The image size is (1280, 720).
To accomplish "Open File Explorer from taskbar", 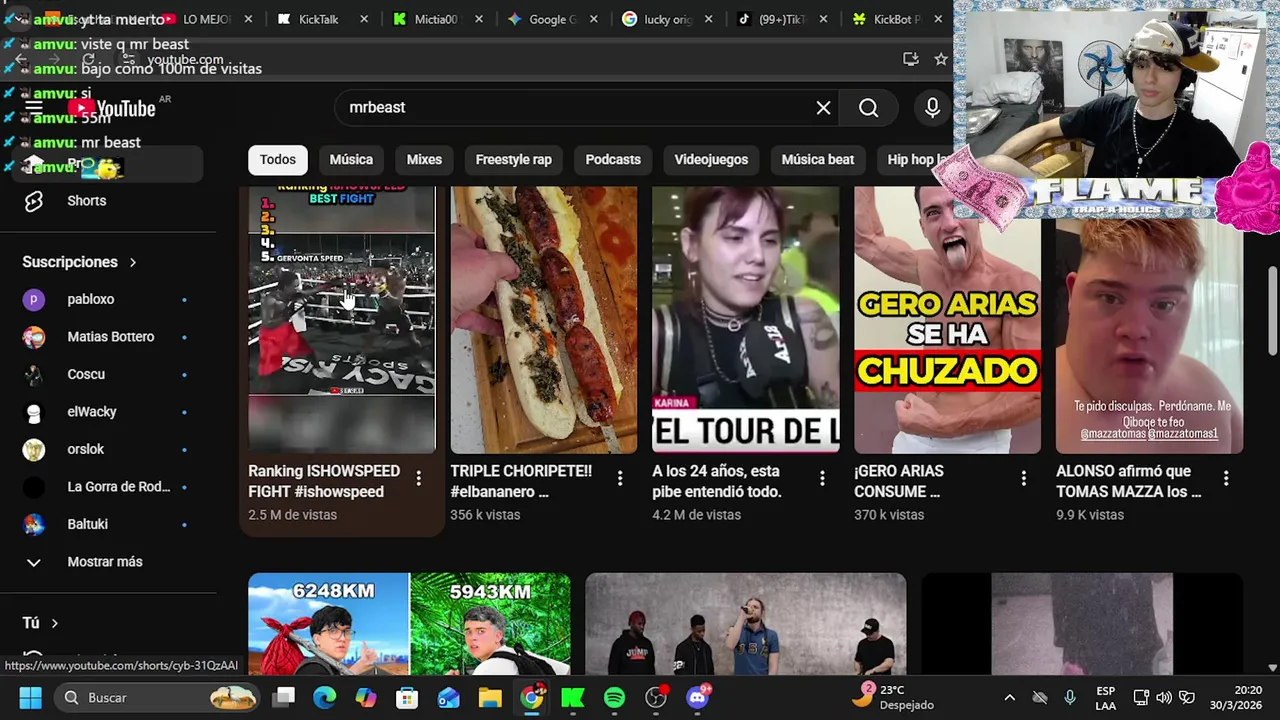I will (x=490, y=697).
